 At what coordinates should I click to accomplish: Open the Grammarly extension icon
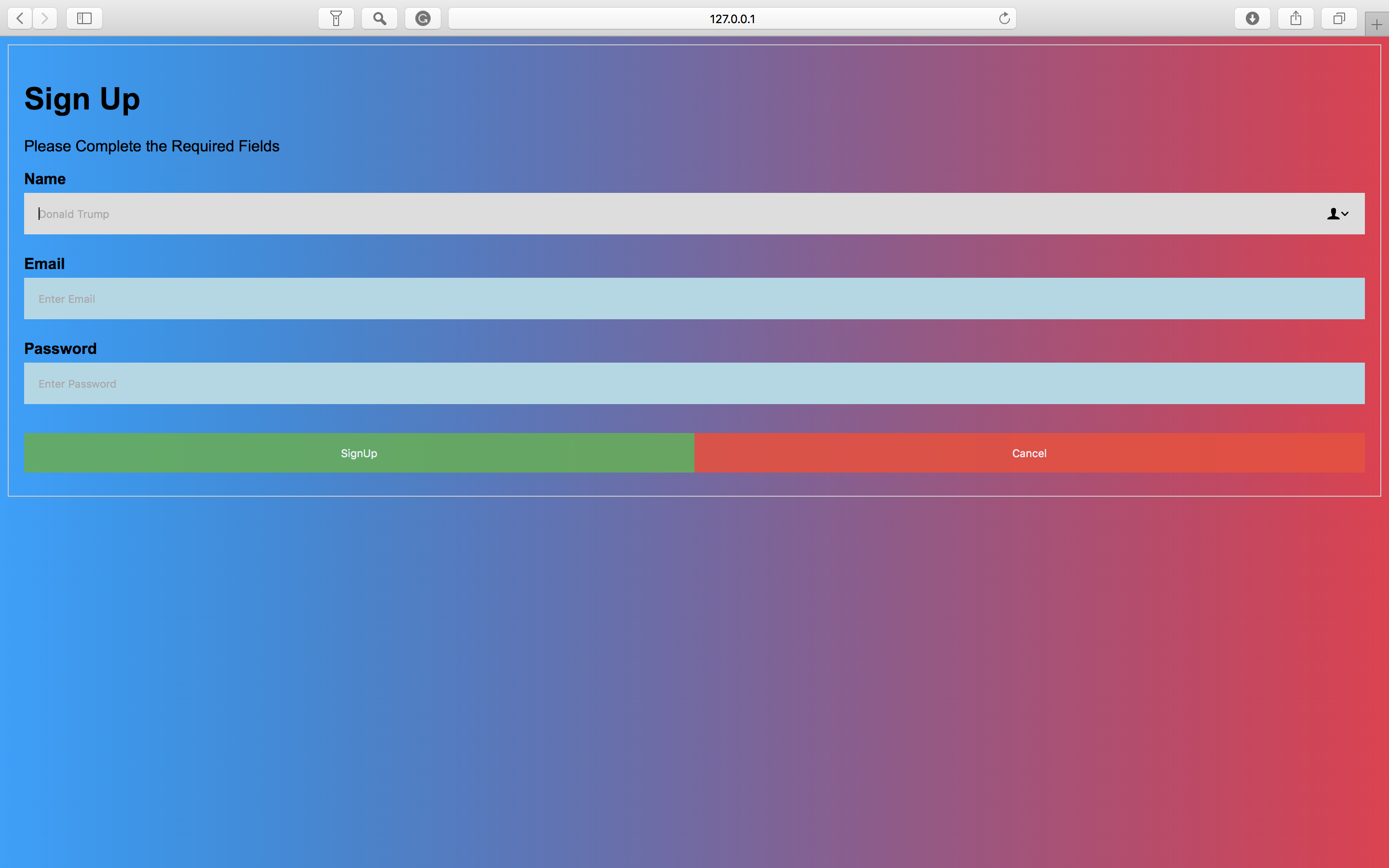tap(423, 18)
